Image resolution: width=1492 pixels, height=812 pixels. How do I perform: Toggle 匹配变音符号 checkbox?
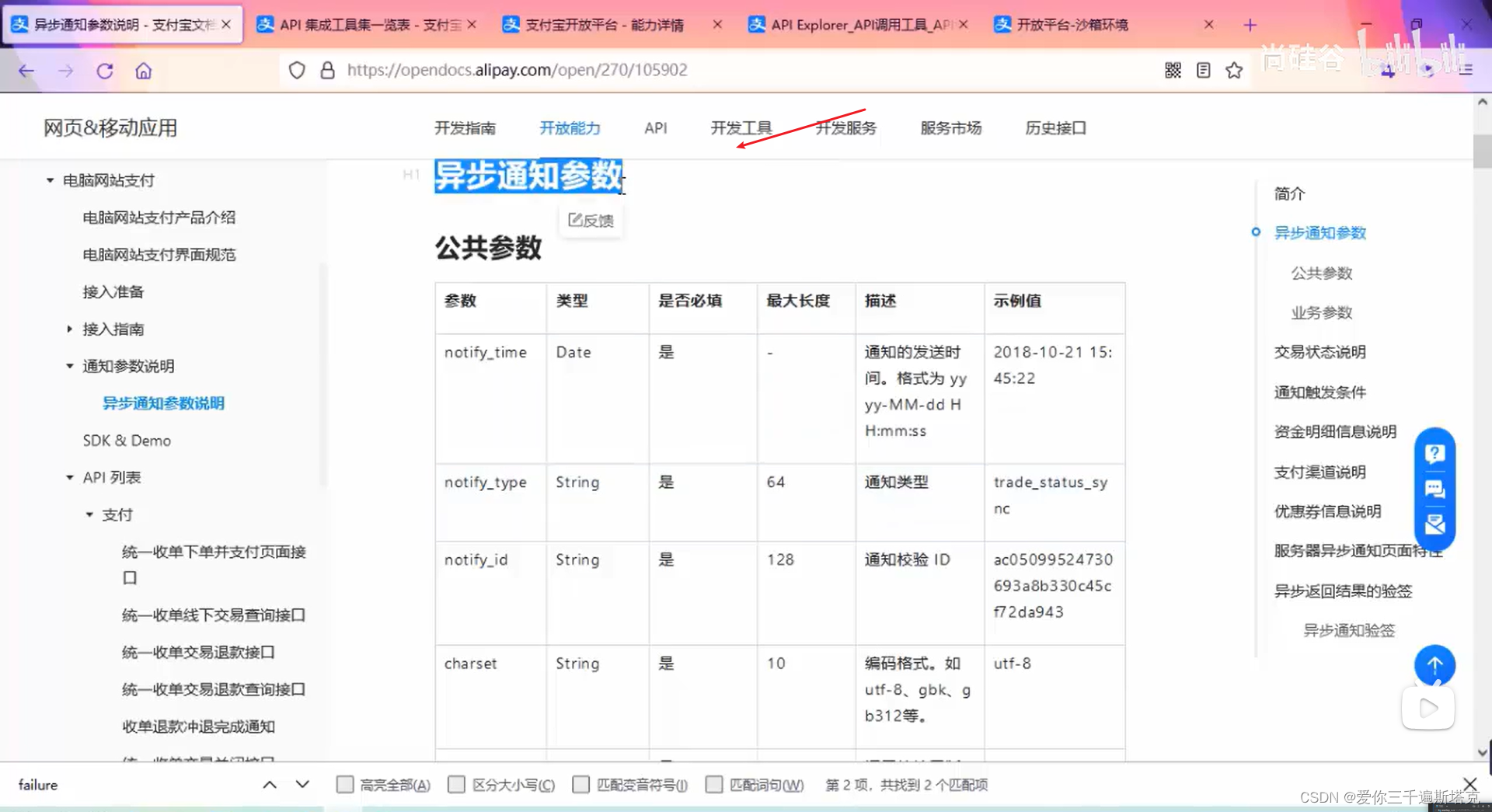tap(580, 785)
